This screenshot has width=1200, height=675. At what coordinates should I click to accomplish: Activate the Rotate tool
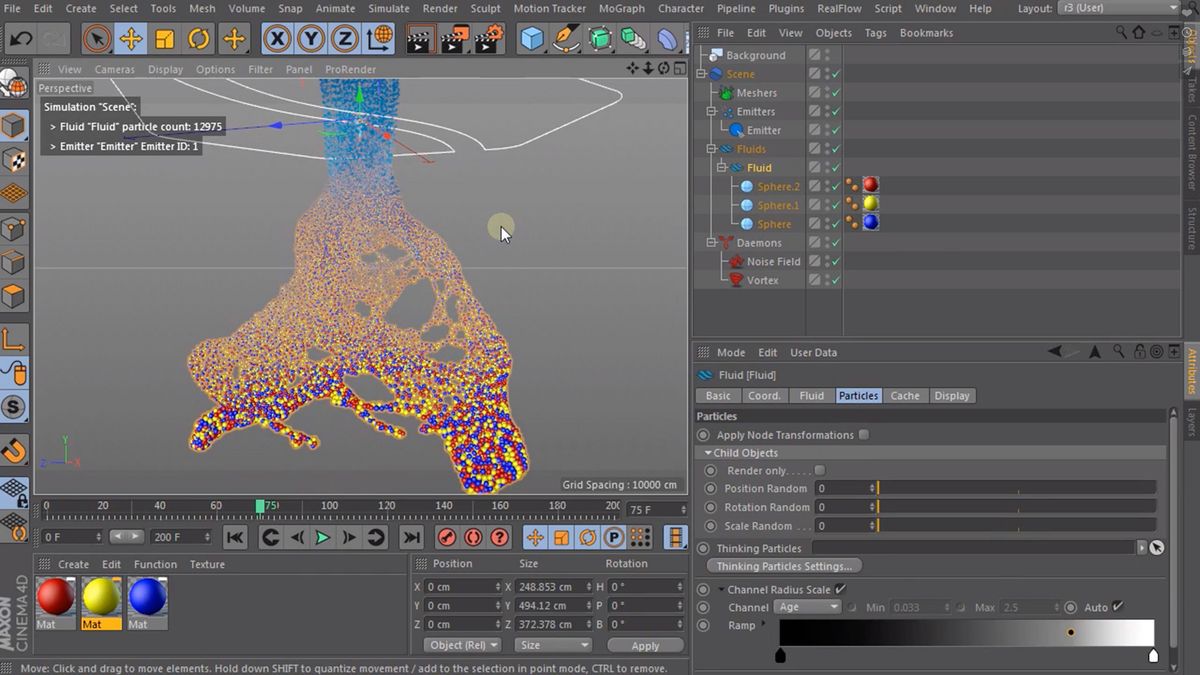(x=199, y=38)
